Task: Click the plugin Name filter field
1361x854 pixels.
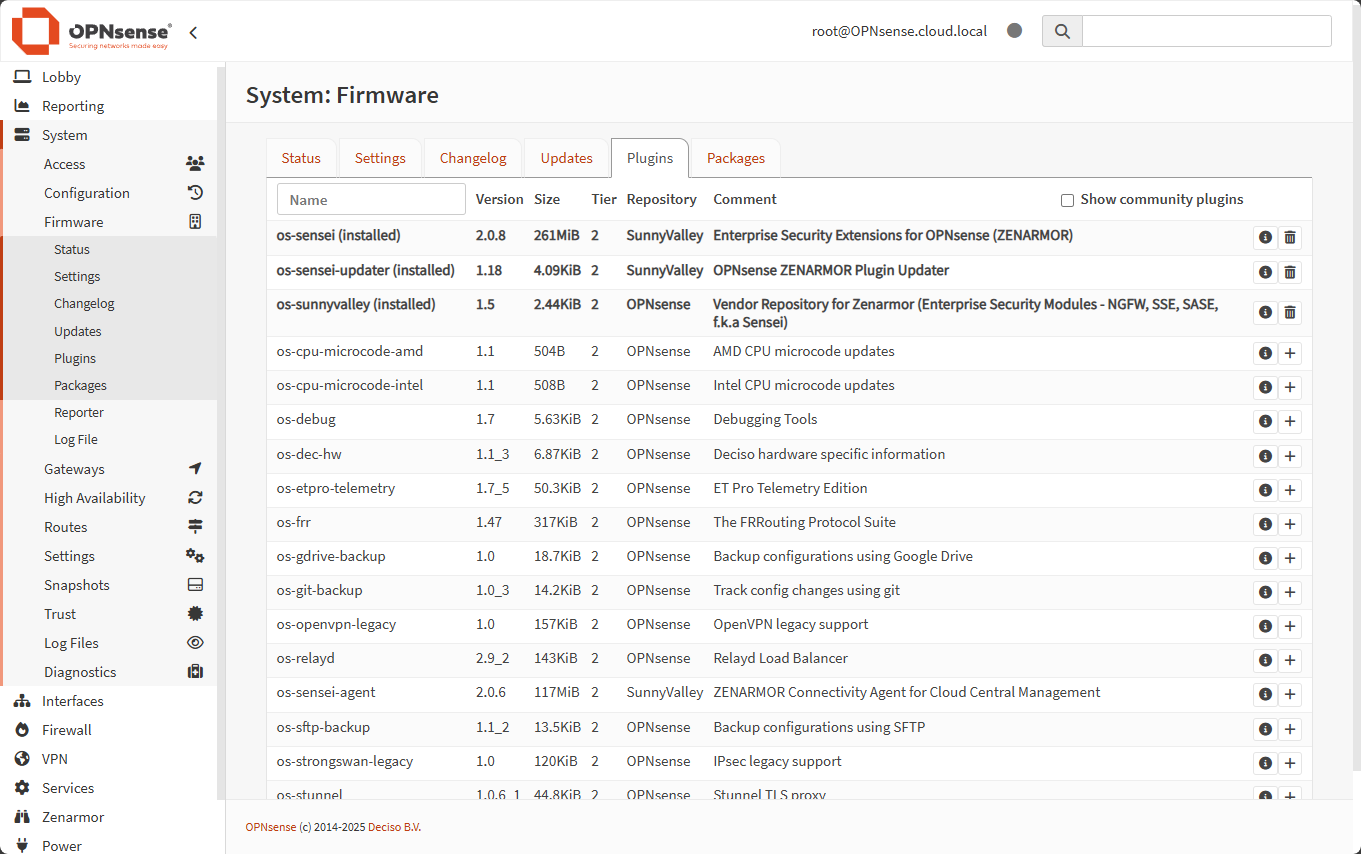Action: 371,199
